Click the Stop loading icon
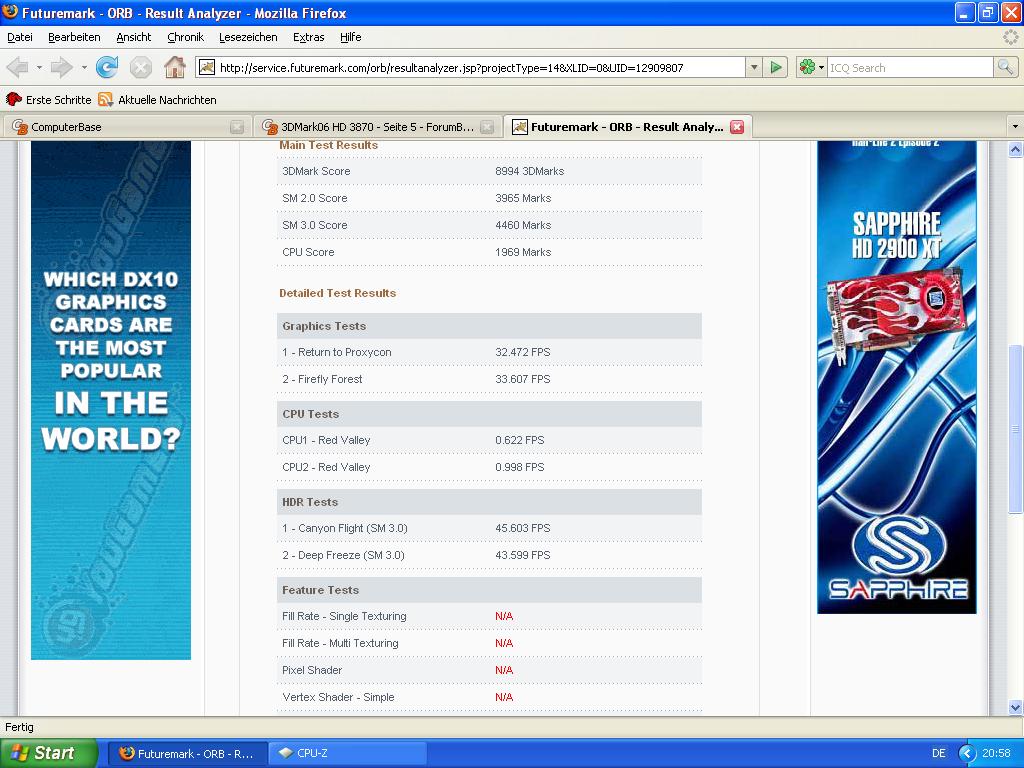Screen dimensions: 1024x768 tap(140, 67)
